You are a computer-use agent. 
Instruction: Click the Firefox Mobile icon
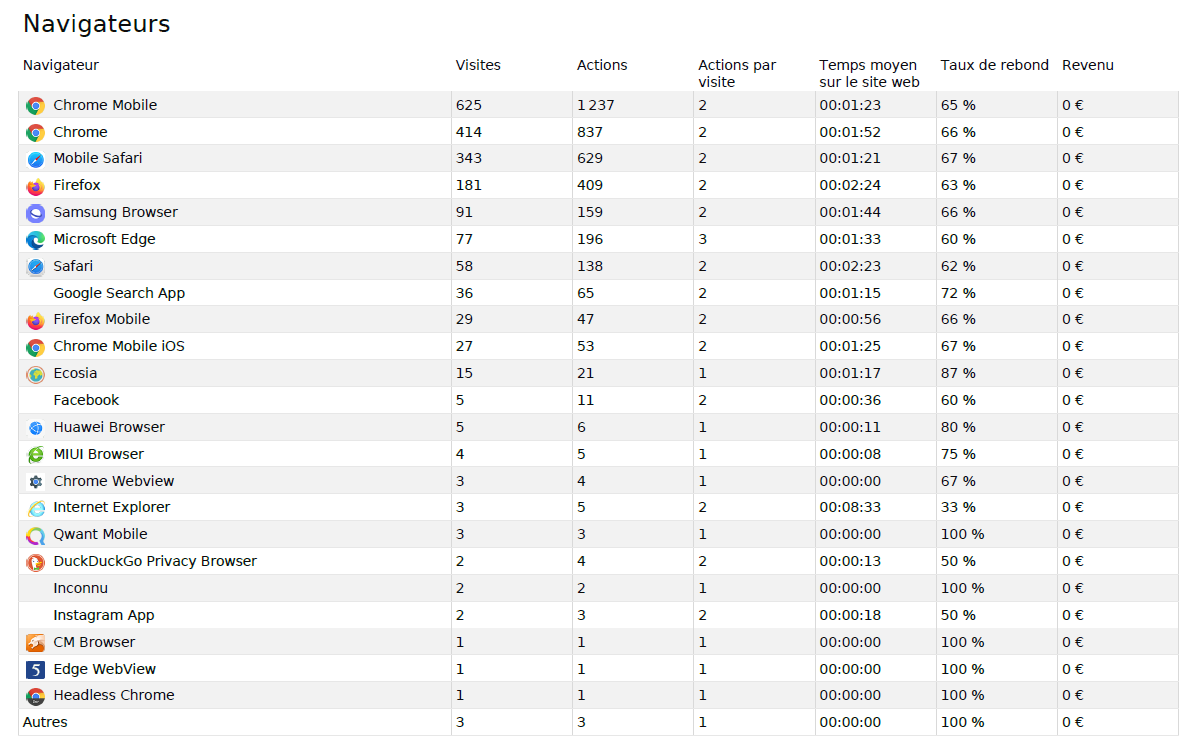(x=35, y=320)
